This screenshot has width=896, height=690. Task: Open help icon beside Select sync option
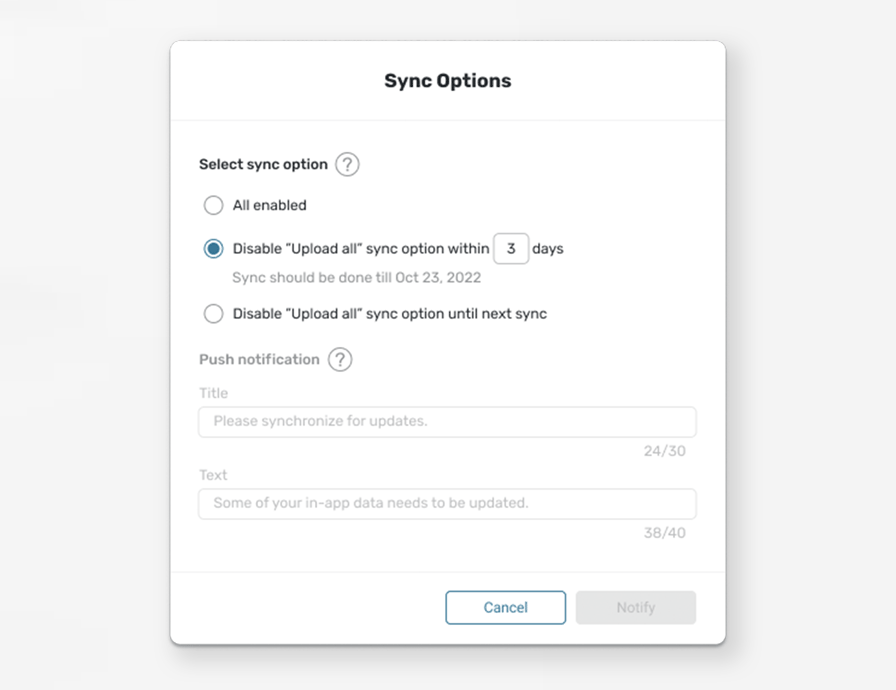click(x=347, y=165)
